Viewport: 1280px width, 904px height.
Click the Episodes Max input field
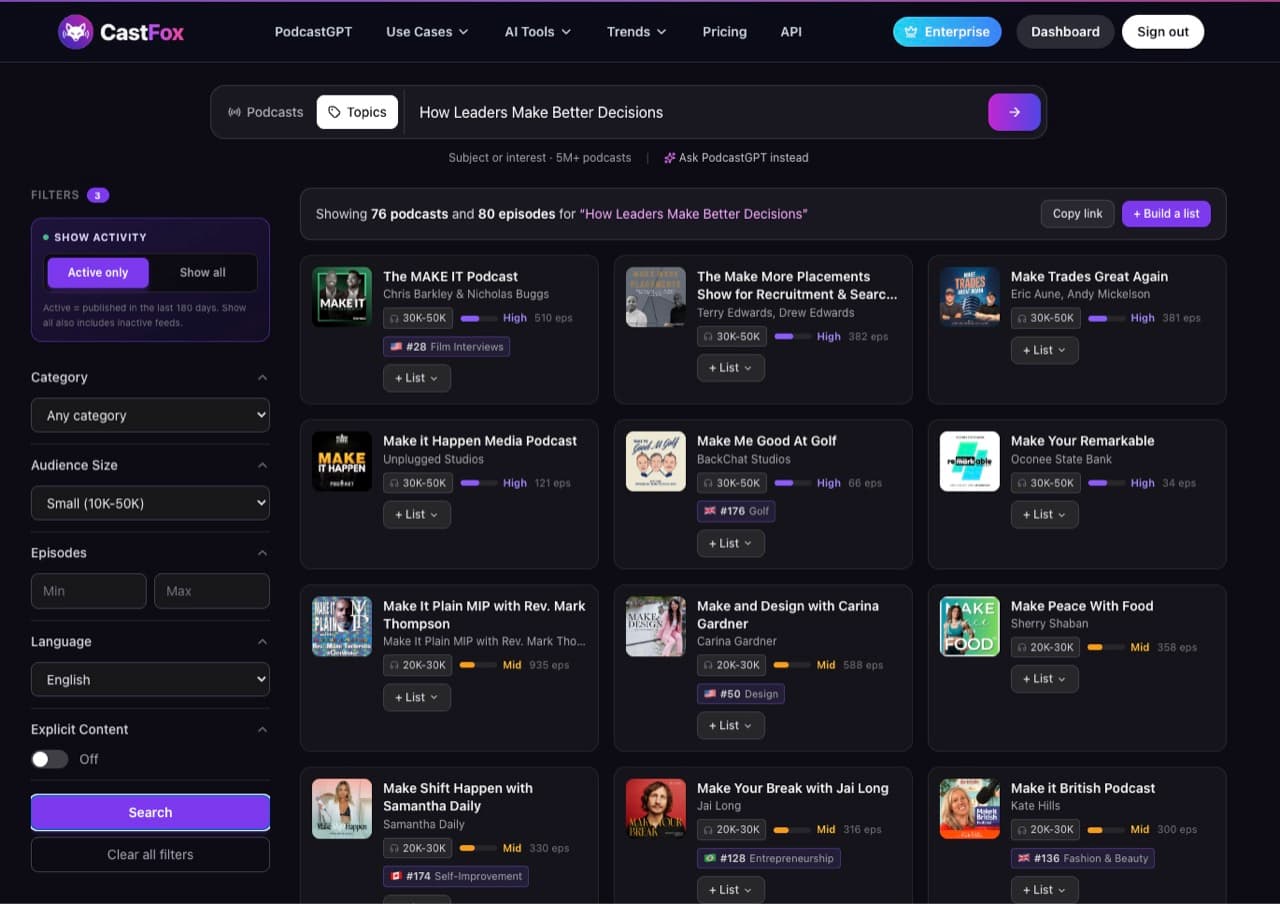click(x=212, y=591)
